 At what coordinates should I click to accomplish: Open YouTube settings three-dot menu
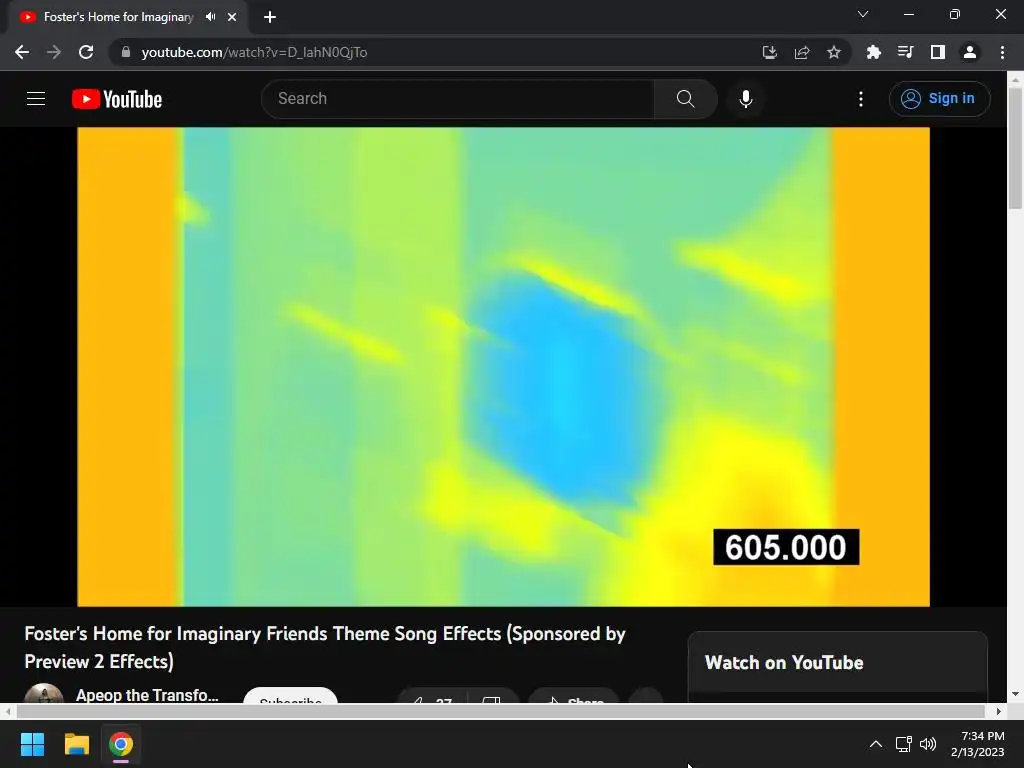click(861, 99)
